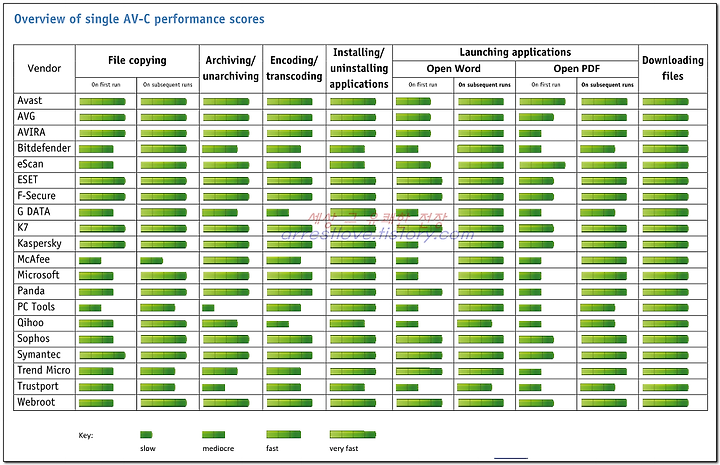The height and width of the screenshot is (465, 720).
Task: Select the 'eScan' vendor name
Action: 30,164
